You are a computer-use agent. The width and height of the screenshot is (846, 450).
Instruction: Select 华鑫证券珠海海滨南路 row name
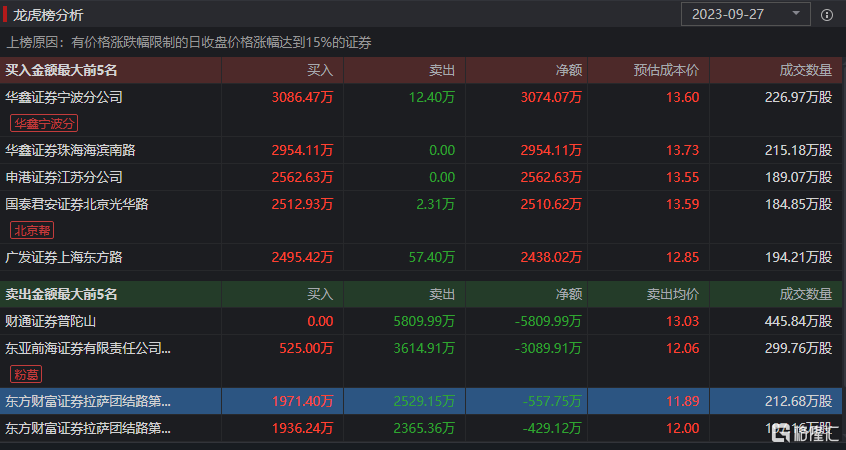70,150
